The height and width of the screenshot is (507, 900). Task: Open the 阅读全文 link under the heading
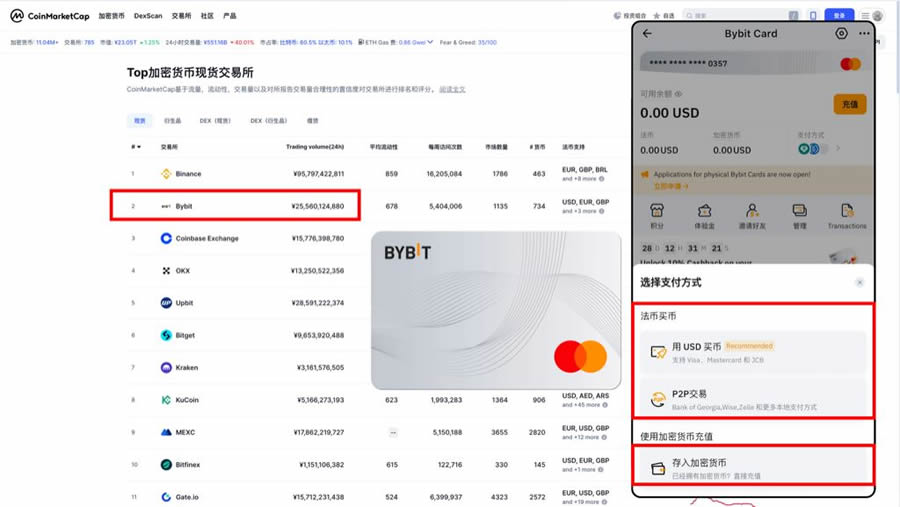point(452,90)
